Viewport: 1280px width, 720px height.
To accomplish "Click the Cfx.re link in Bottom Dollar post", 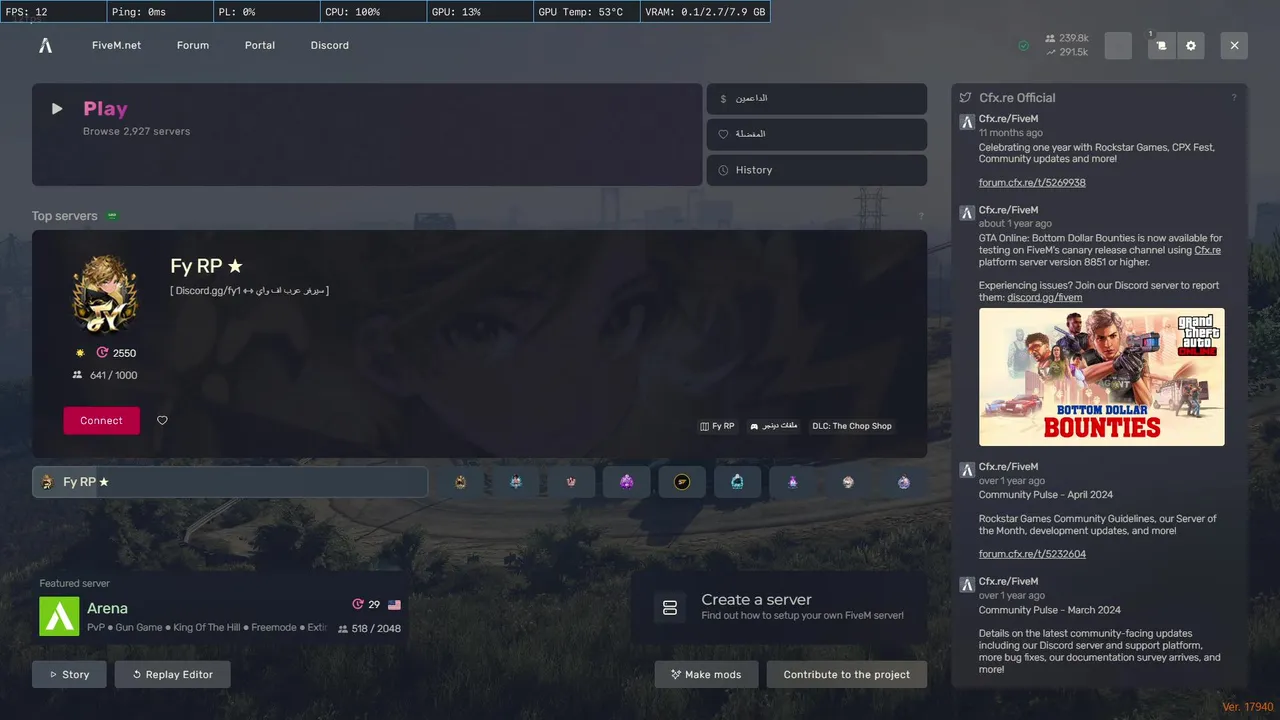I will 1207,250.
